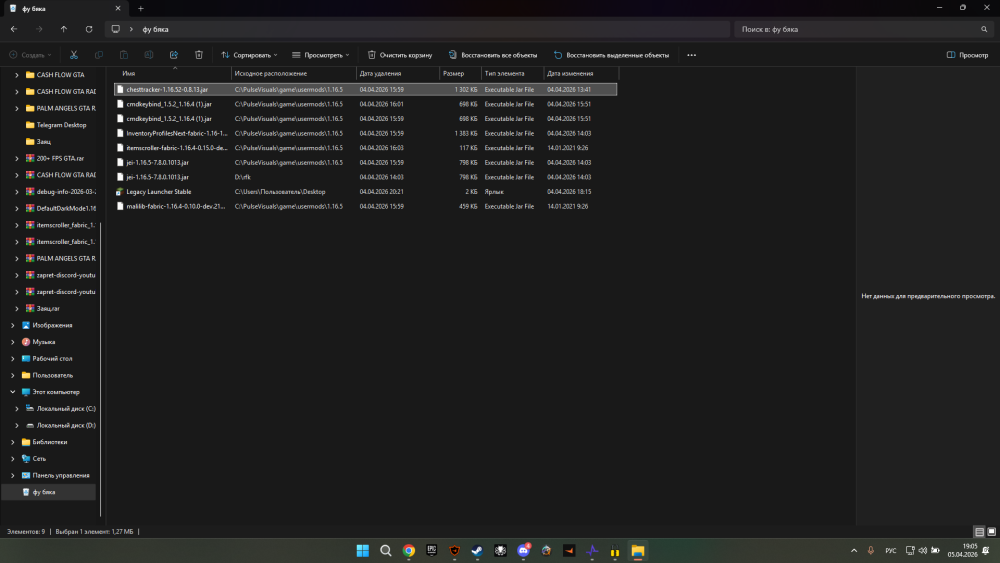Go up one folder level arrow
Viewport: 1000px width, 563px height.
[64, 29]
